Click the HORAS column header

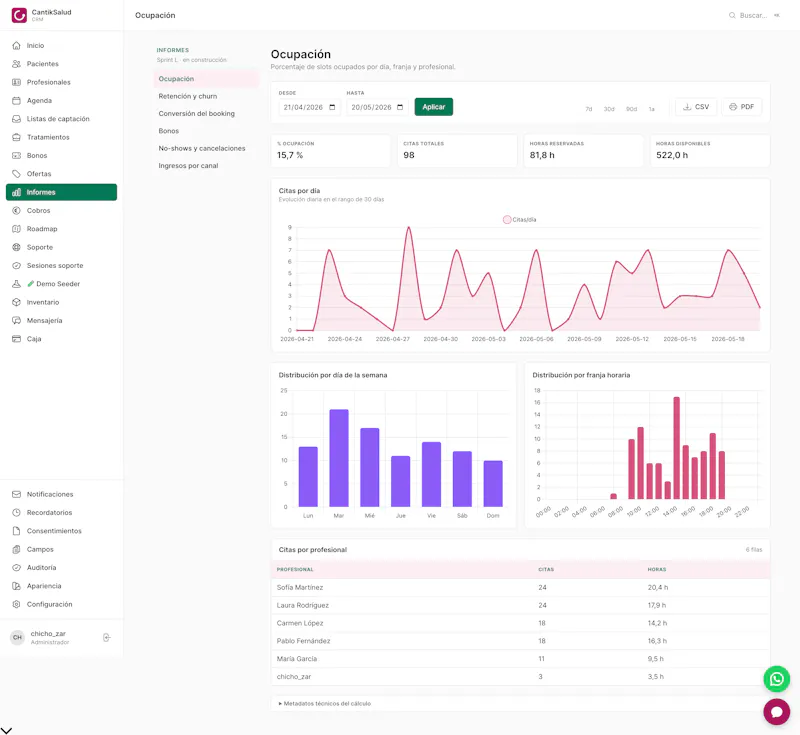pyautogui.click(x=657, y=569)
